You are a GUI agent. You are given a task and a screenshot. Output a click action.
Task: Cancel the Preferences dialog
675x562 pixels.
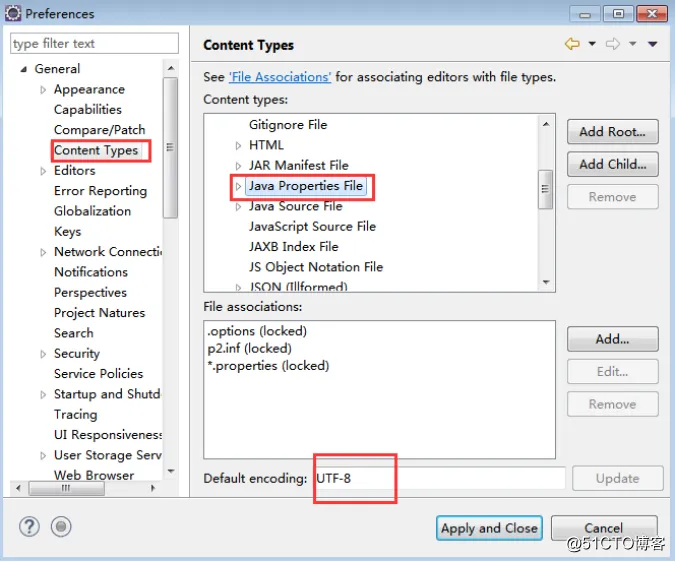(604, 528)
